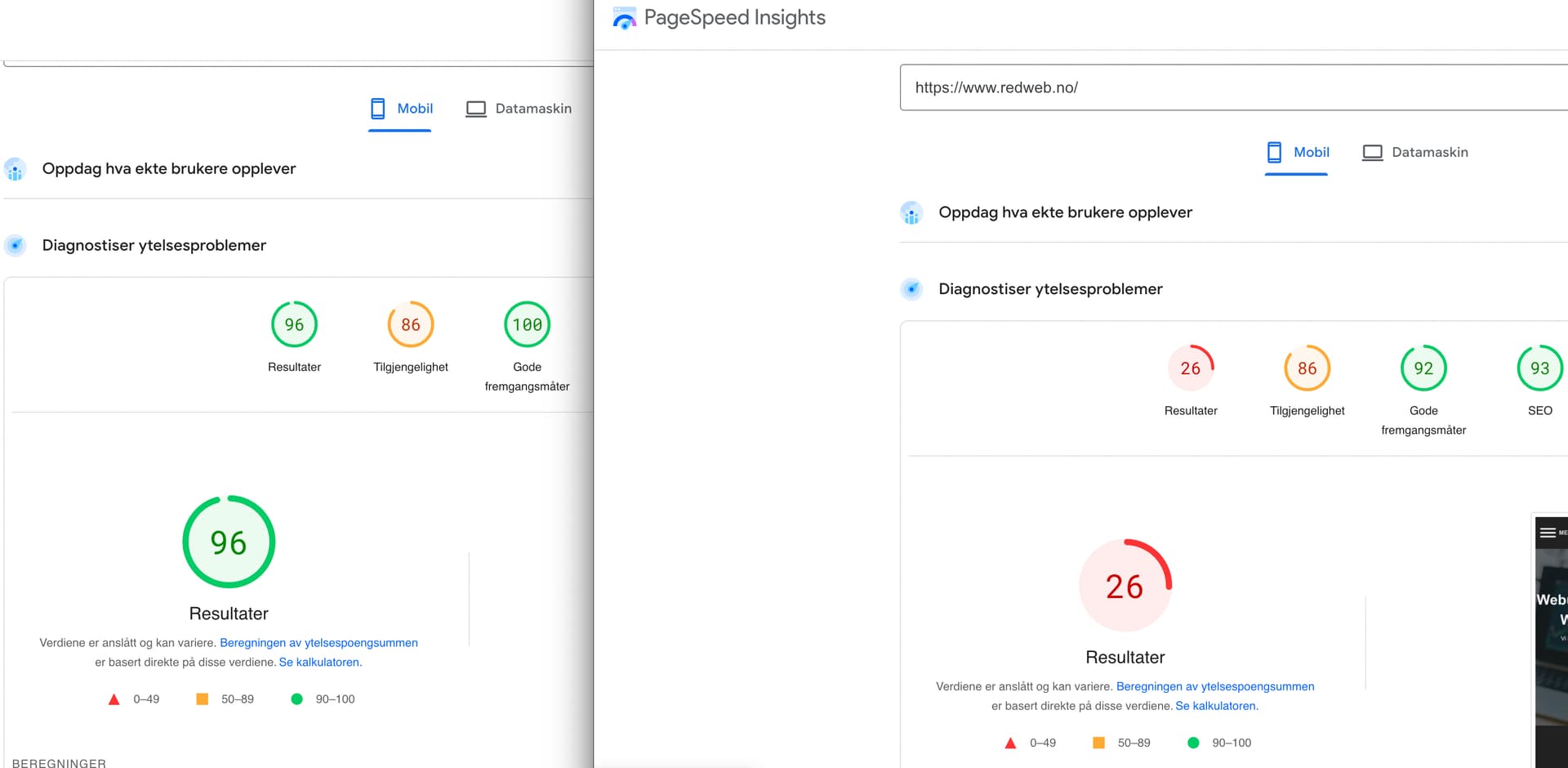
Task: Click users icon beside 'Oppdag hva ekte brukere' right window
Action: click(911, 213)
